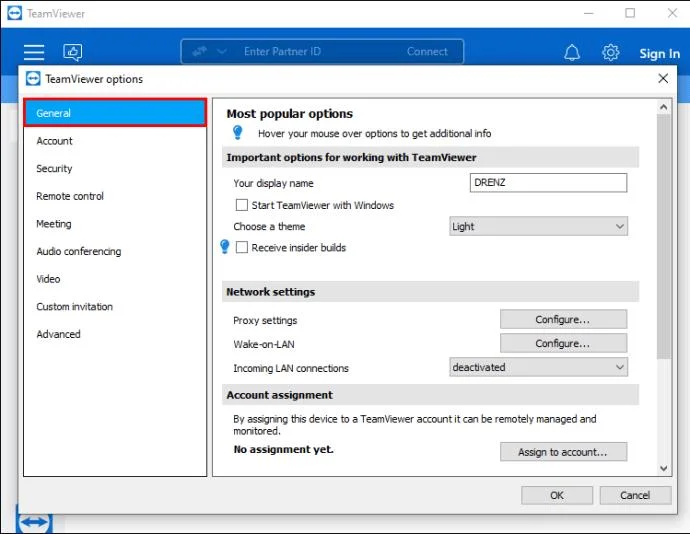Click the lightbulb hint icon under Most popular options
690x534 pixels.
pos(238,132)
